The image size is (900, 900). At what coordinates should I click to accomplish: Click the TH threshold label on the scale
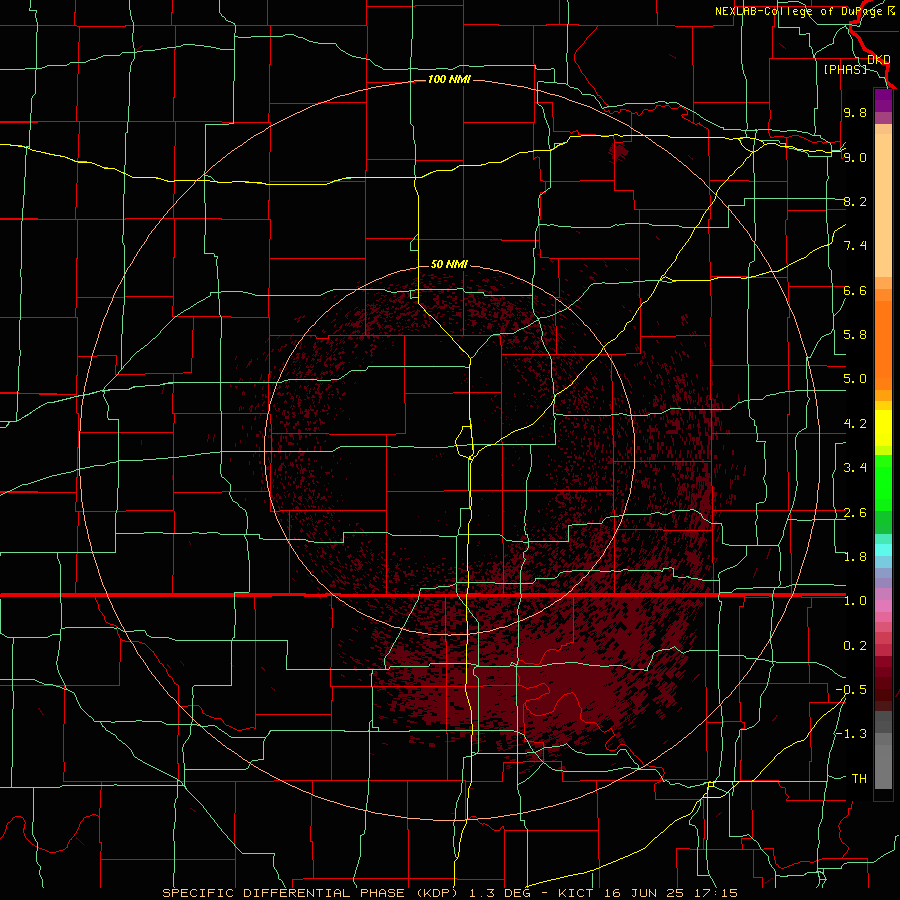859,779
